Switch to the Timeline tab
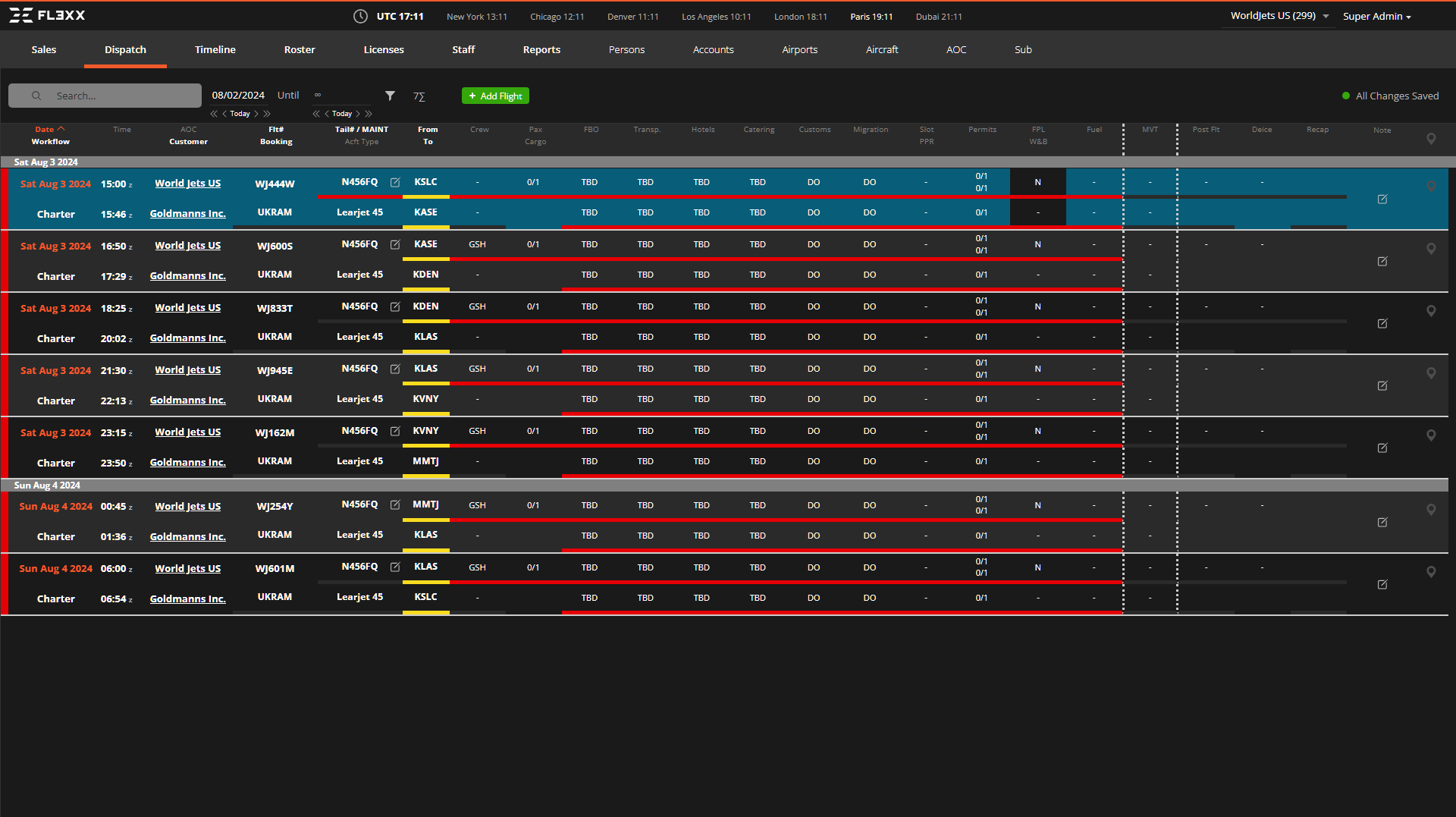Screen dimensions: 1456x817 (x=215, y=50)
